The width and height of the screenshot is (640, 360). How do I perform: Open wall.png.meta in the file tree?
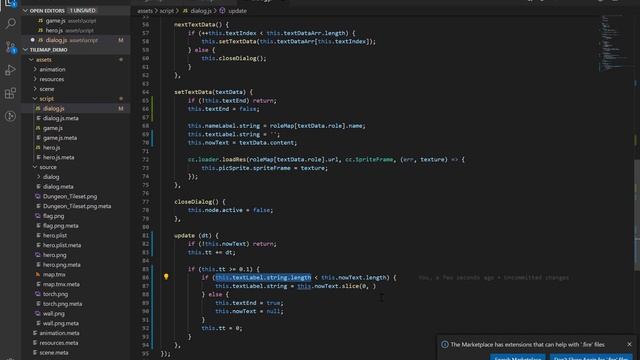click(x=60, y=323)
